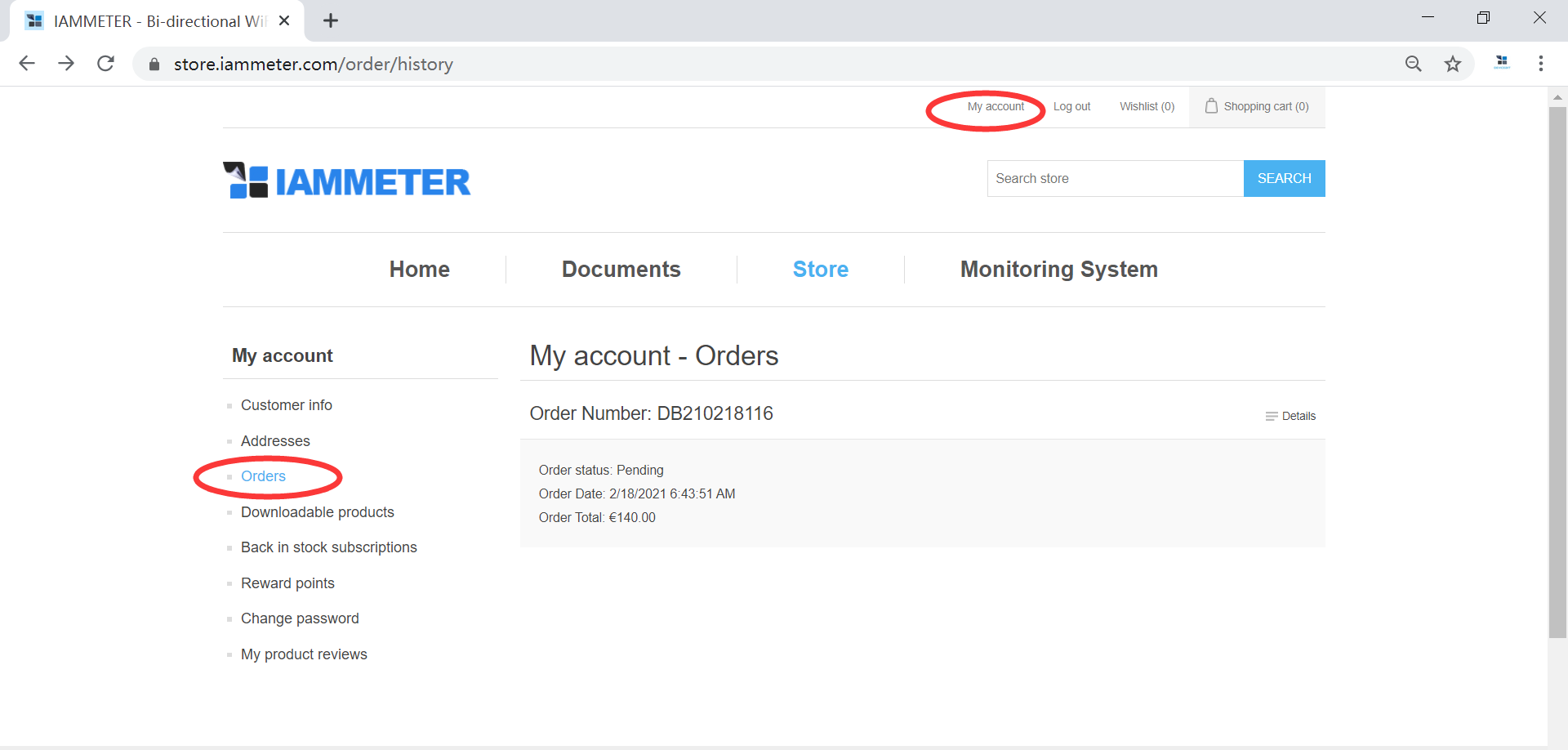Click the SEARCH button

click(x=1284, y=178)
